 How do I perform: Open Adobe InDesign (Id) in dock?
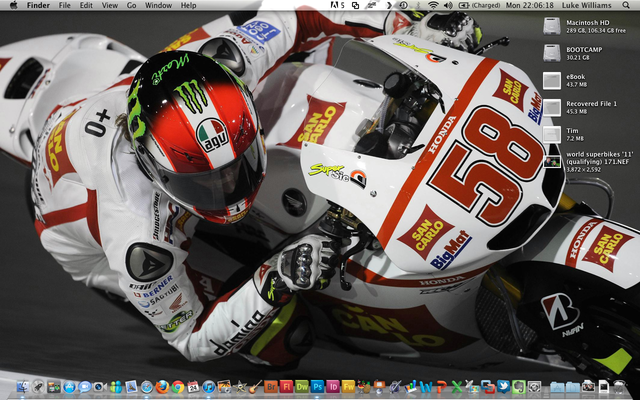333,386
